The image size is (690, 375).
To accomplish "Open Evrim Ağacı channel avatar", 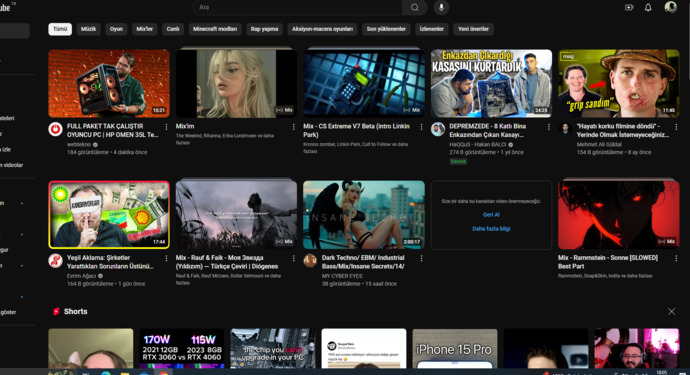I will point(55,261).
